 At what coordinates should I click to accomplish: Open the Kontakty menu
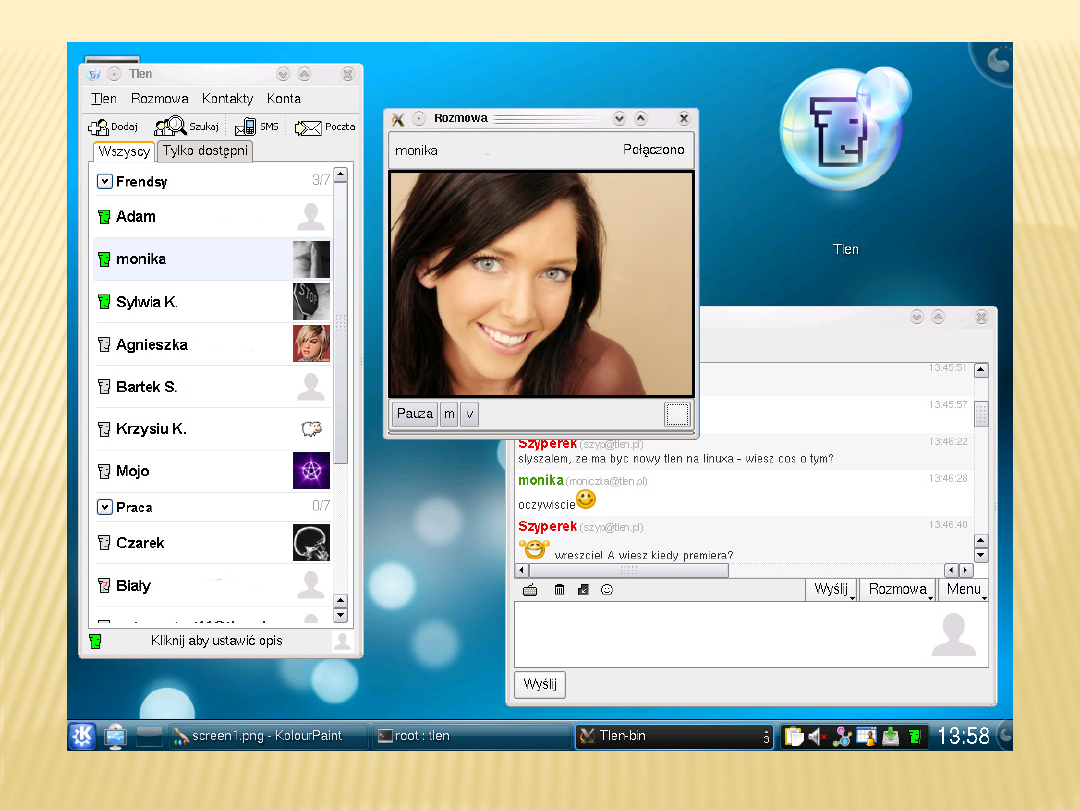(227, 98)
